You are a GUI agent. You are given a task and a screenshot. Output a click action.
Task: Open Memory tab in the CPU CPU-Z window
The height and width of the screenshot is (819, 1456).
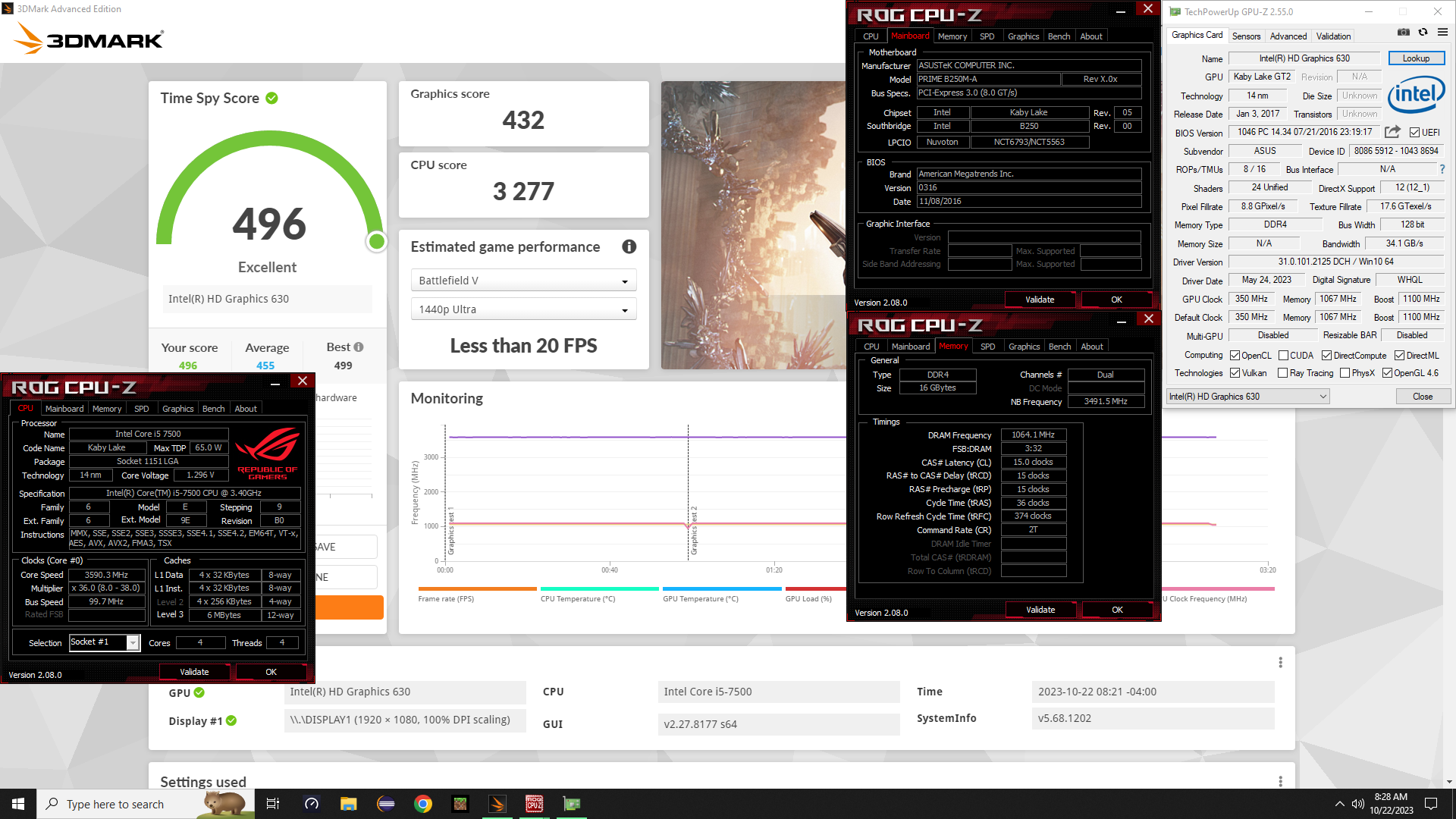[x=107, y=409]
